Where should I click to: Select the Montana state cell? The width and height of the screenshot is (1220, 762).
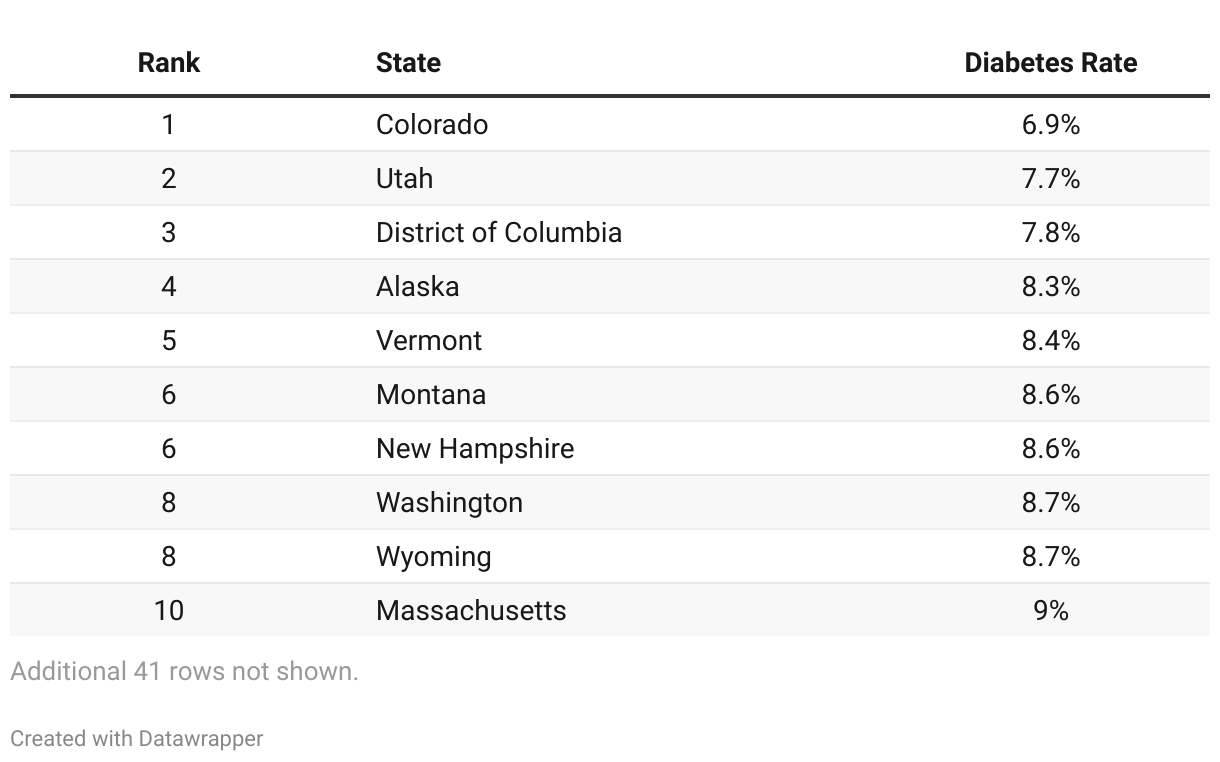[431, 395]
